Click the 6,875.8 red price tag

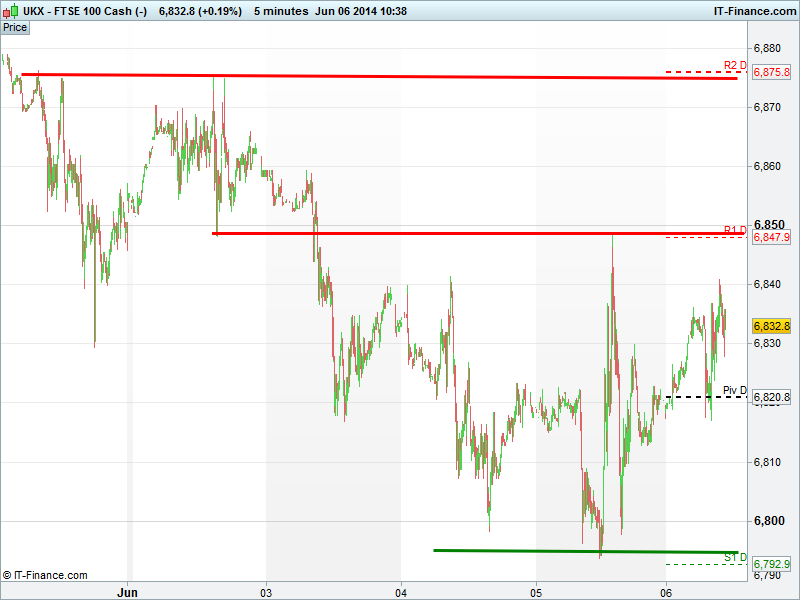click(771, 72)
